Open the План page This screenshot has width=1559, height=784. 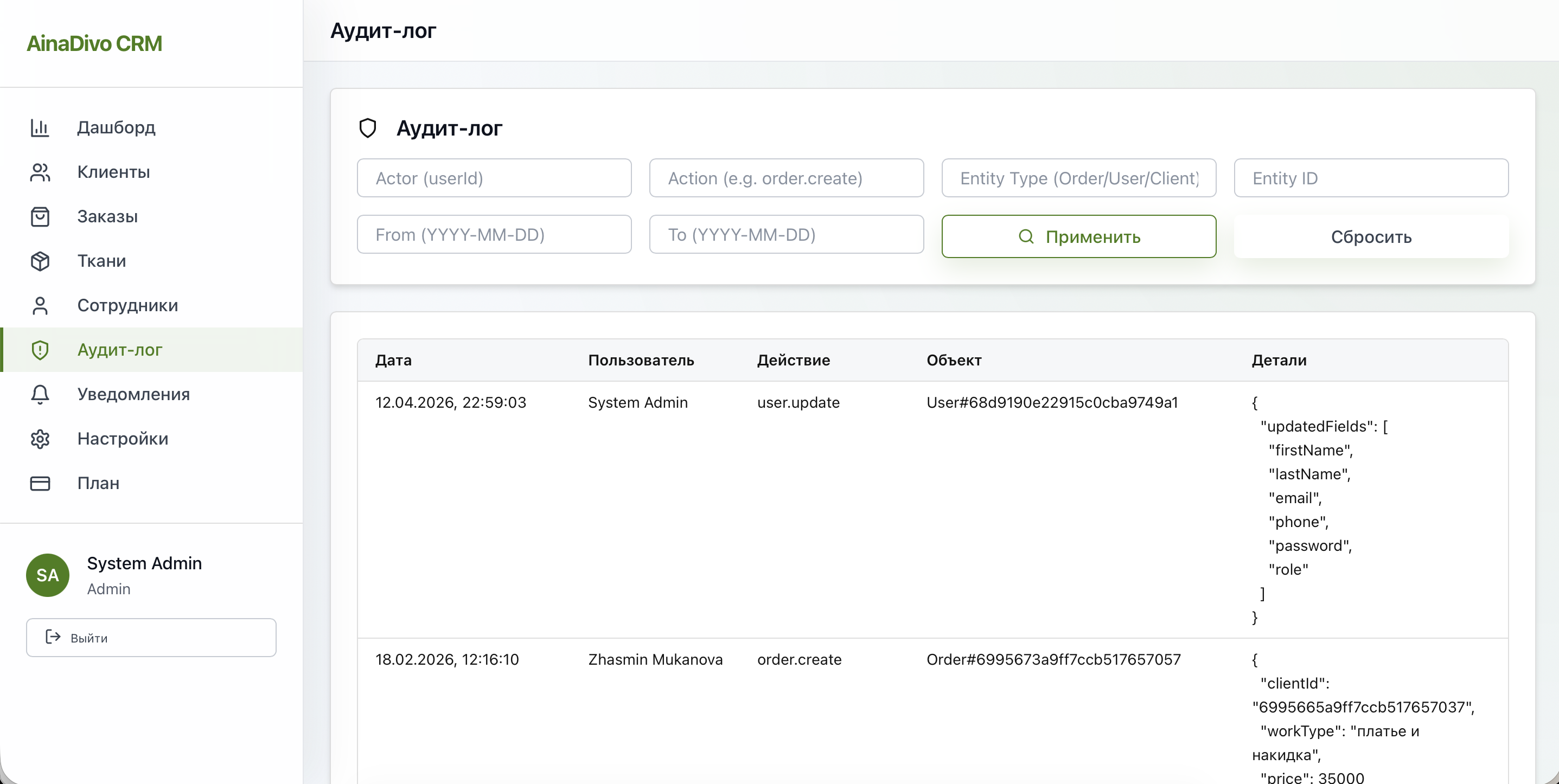[151, 483]
